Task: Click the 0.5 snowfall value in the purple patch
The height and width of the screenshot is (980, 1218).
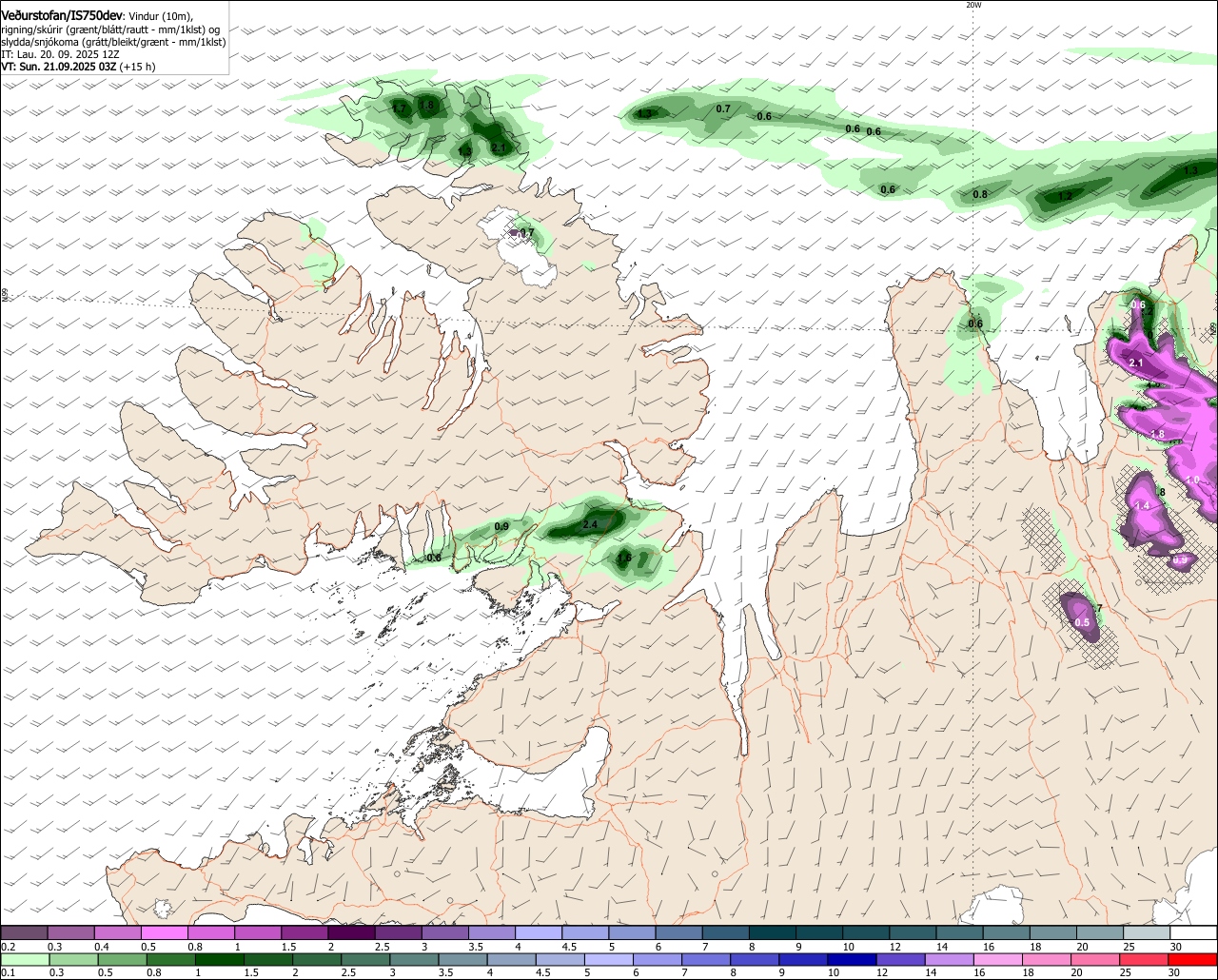Action: (1082, 622)
